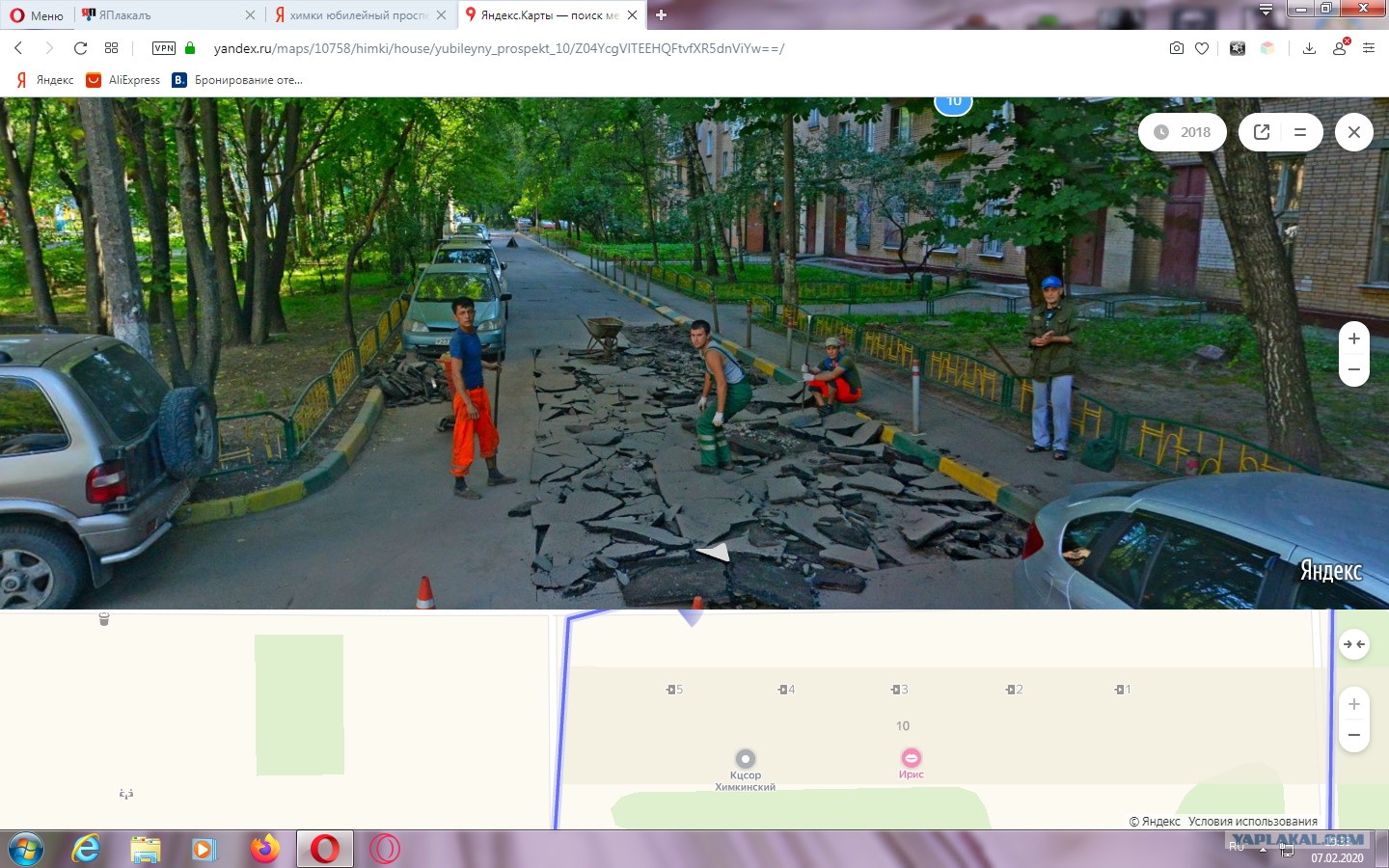1389x868 pixels.
Task: Click entrance 1 marker on map
Action: tap(1123, 690)
